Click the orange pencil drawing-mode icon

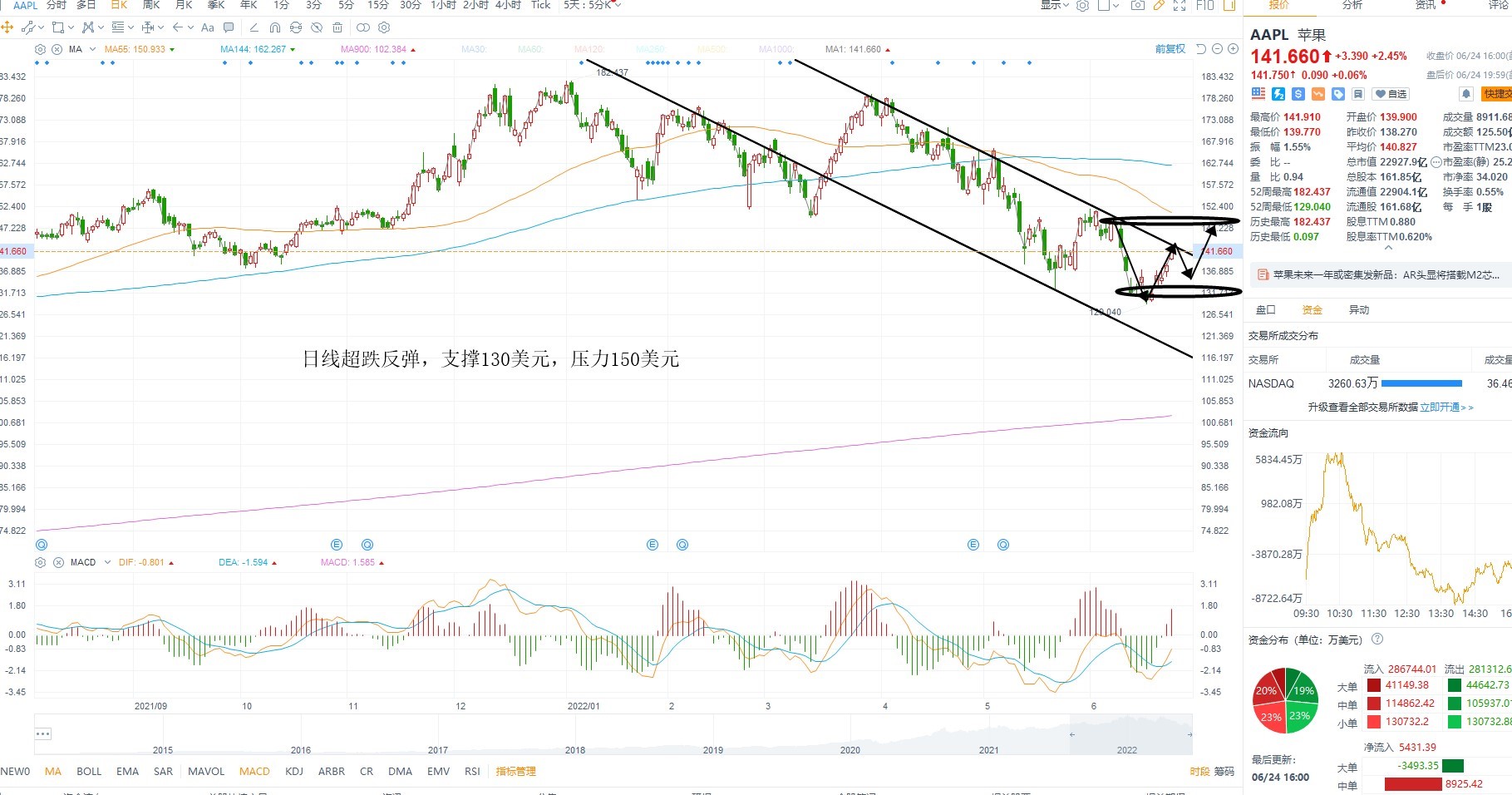pos(1159,5)
